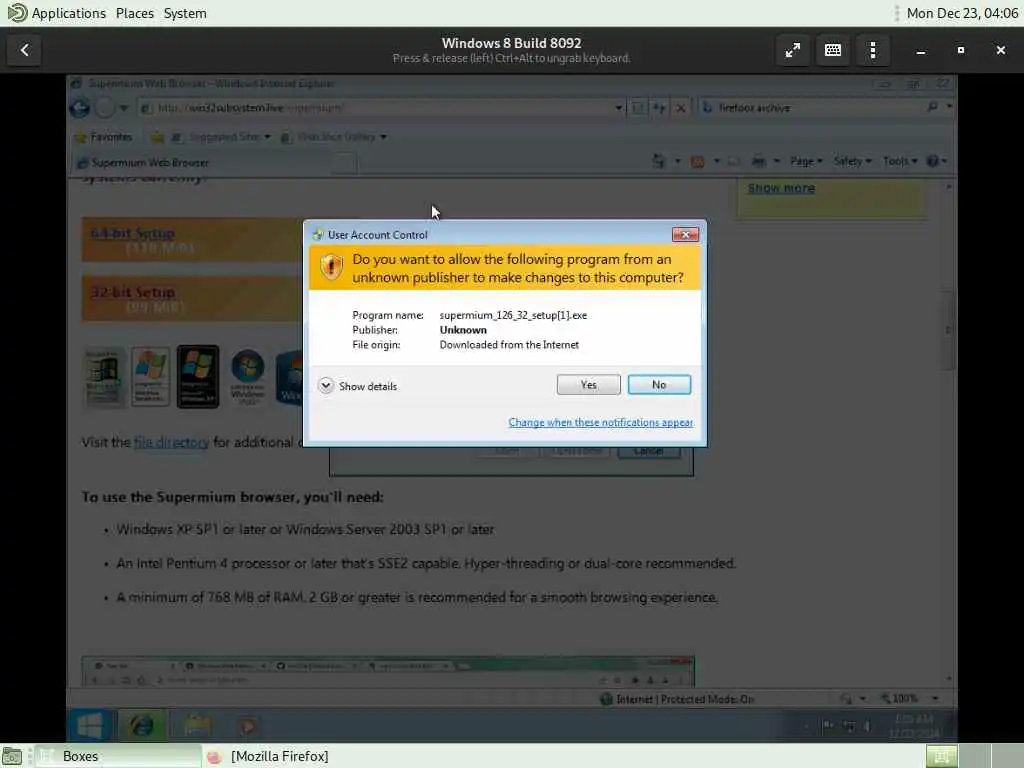The image size is (1024, 768).
Task: Expand Show details in the UAC dialog
Action: tap(358, 386)
